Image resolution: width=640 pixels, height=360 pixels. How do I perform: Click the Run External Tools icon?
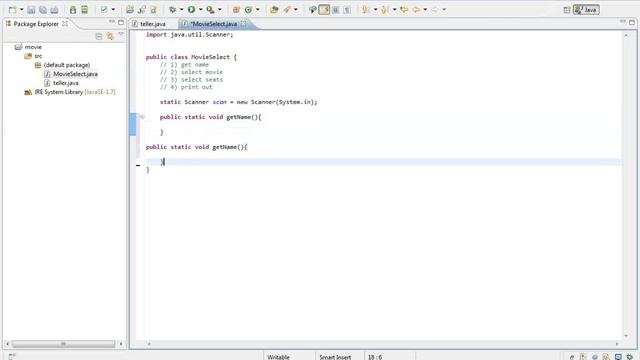(x=210, y=9)
